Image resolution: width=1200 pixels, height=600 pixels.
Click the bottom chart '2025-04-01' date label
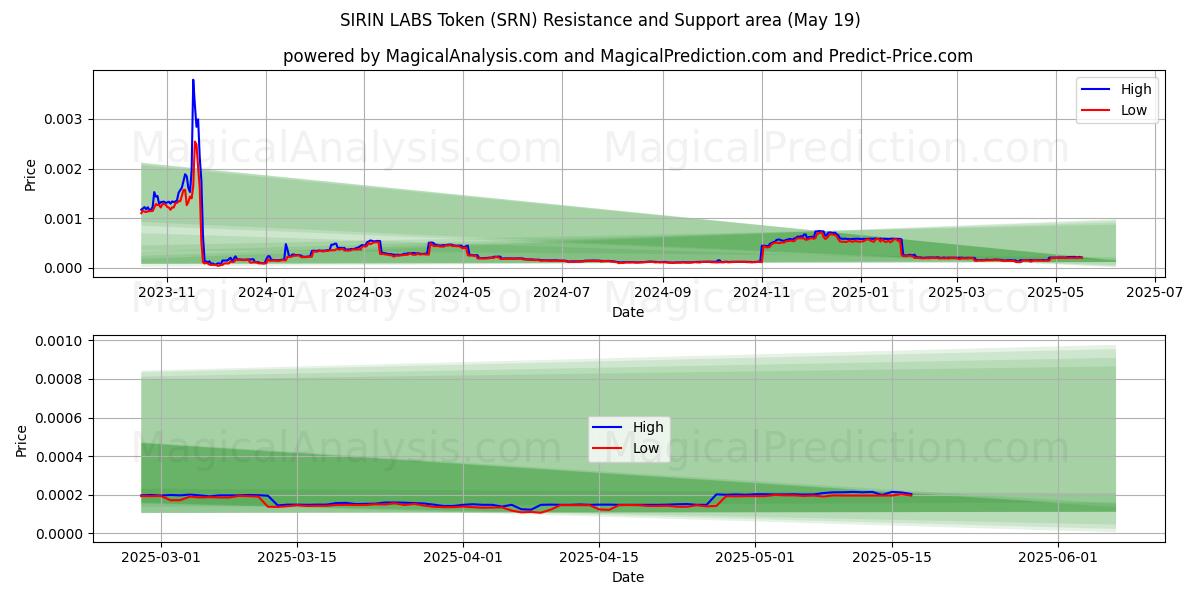point(464,559)
